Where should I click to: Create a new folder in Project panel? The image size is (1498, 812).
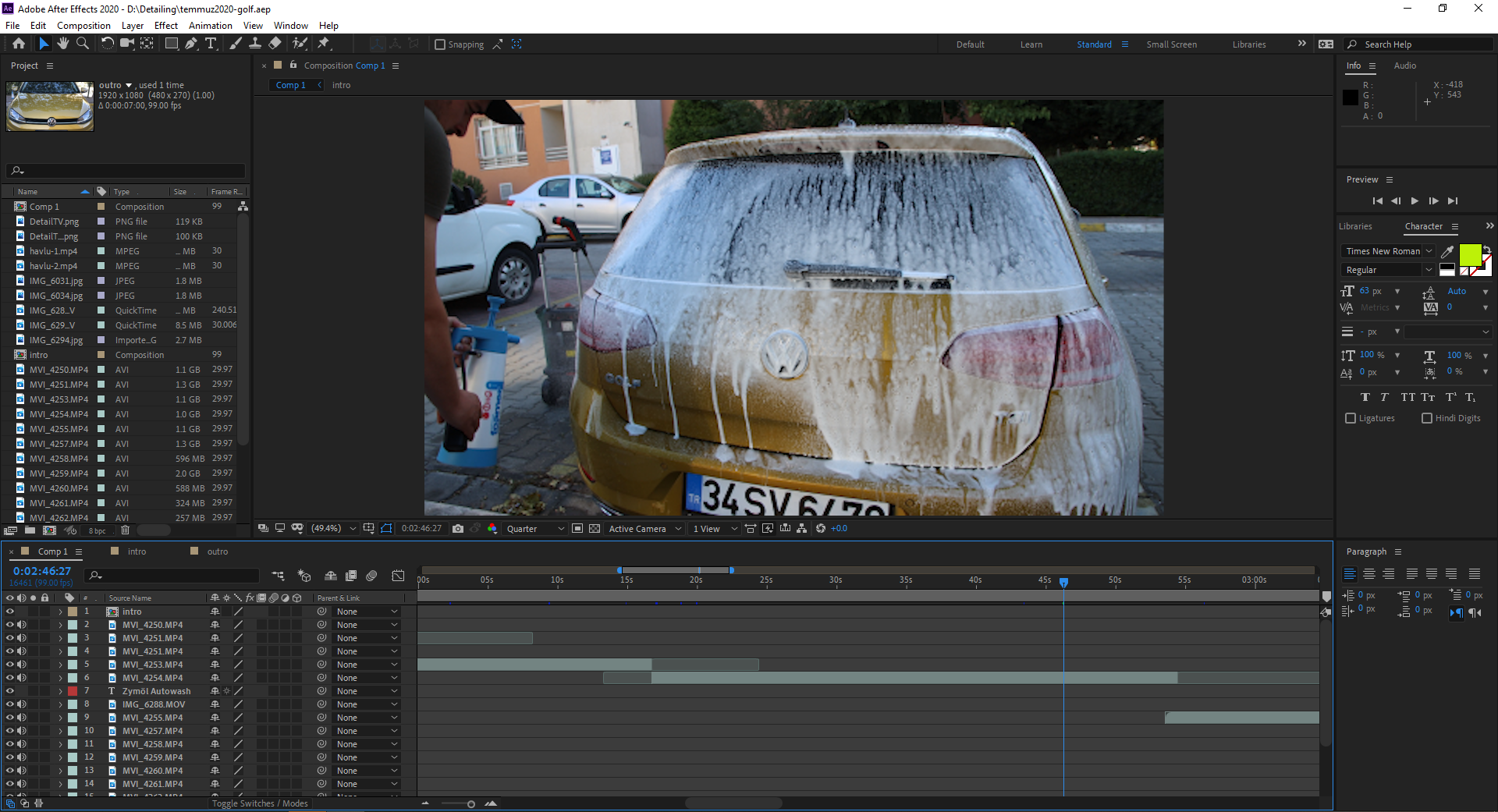click(x=30, y=530)
